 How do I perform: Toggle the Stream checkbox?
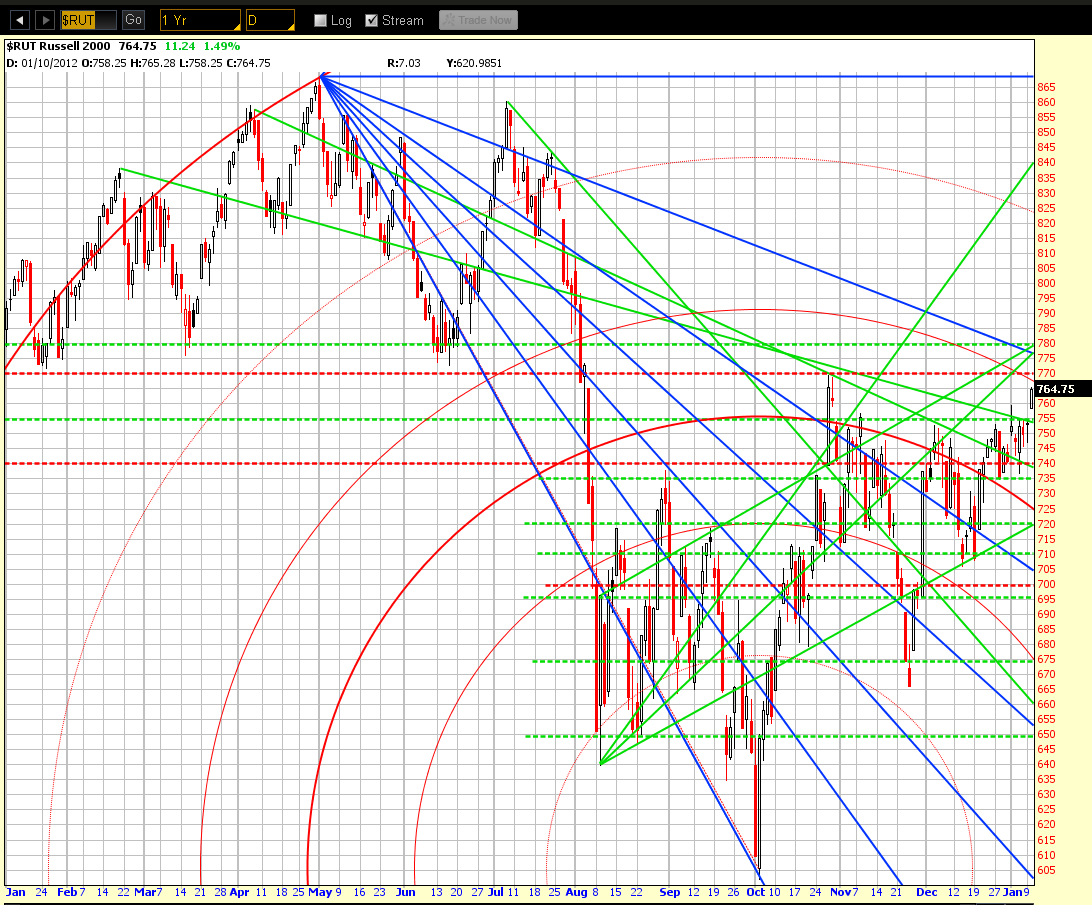point(372,21)
